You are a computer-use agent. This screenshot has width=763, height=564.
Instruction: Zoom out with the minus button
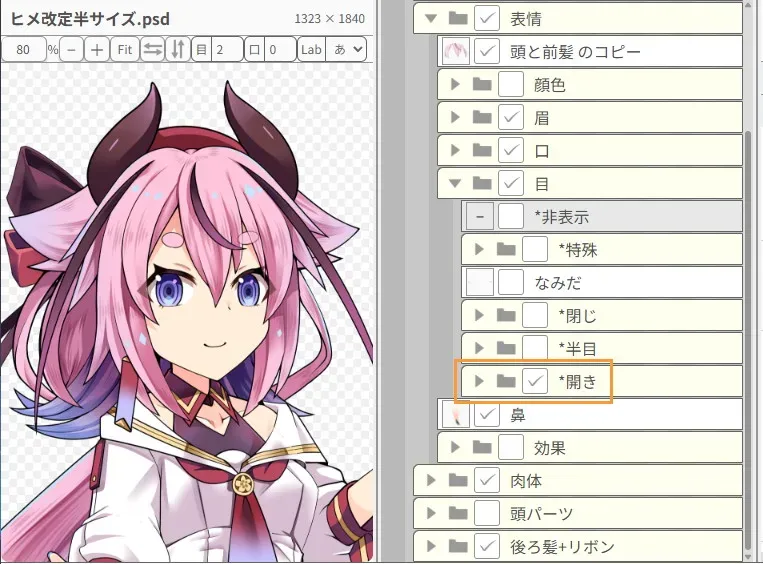[x=72, y=50]
